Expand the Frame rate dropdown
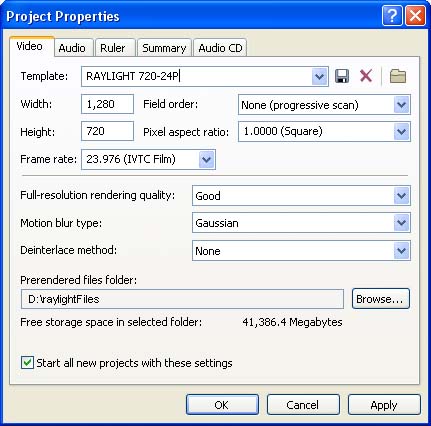Image resolution: width=431 pixels, height=426 pixels. coord(206,159)
